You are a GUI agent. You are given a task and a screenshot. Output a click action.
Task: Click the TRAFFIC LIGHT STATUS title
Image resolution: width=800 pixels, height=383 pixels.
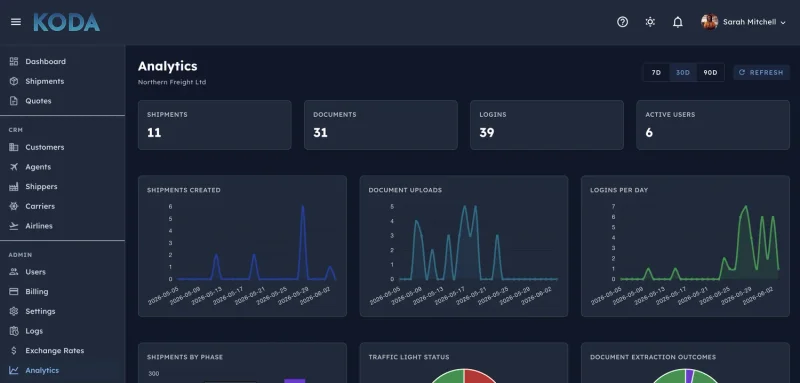tap(409, 357)
